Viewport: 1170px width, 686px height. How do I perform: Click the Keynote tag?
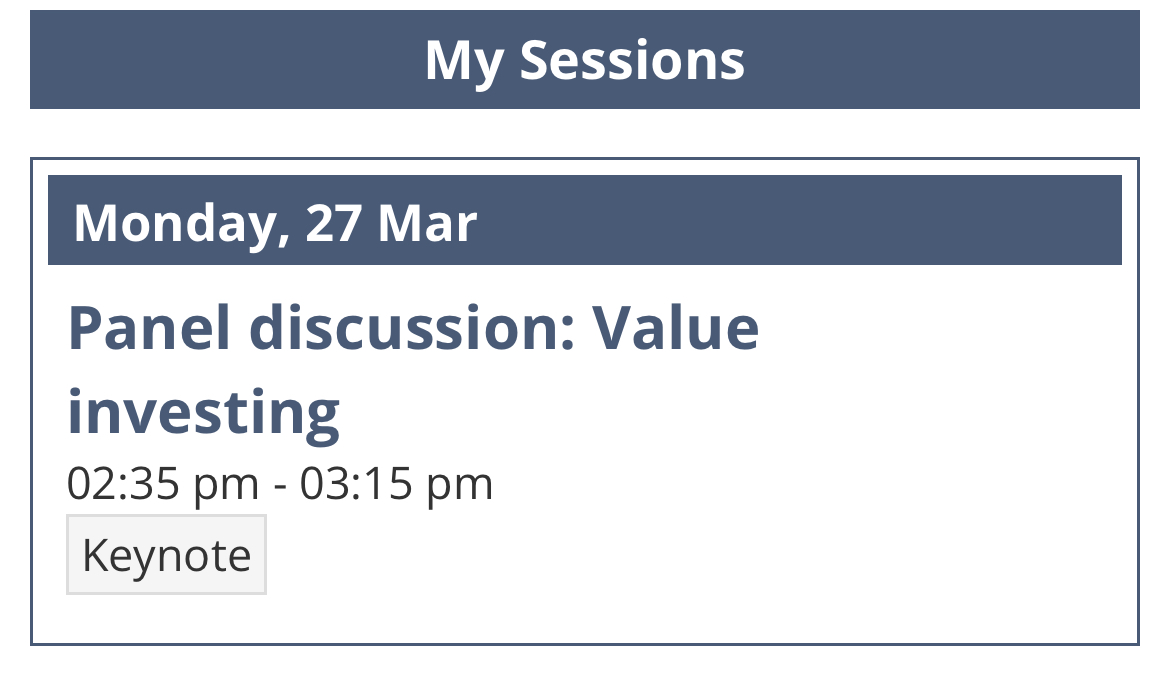tap(166, 555)
